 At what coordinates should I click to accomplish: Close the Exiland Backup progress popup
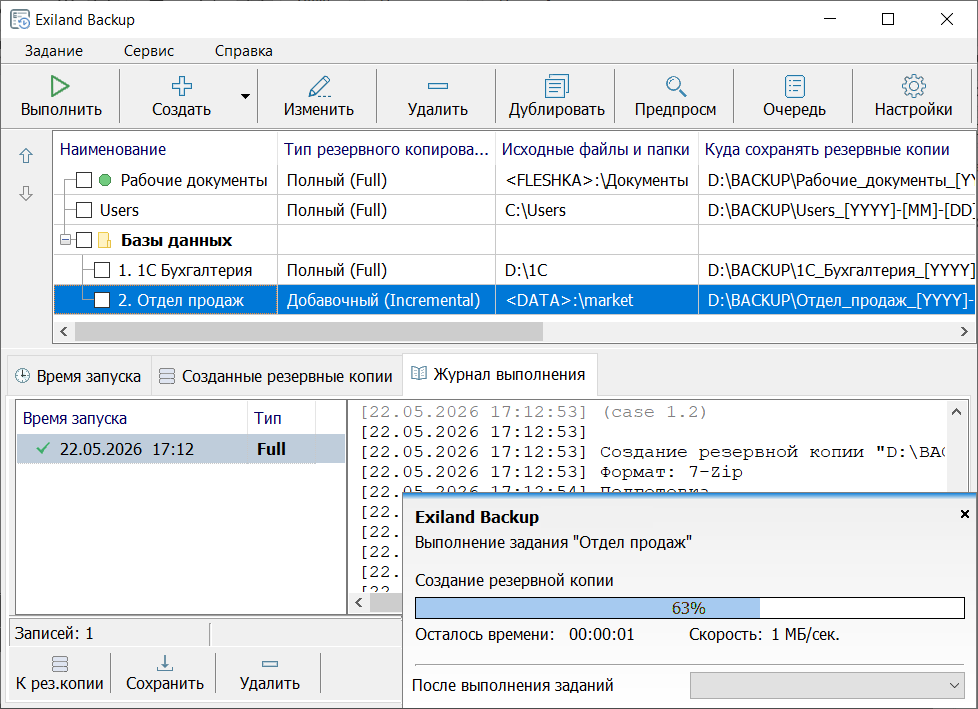pos(964,514)
